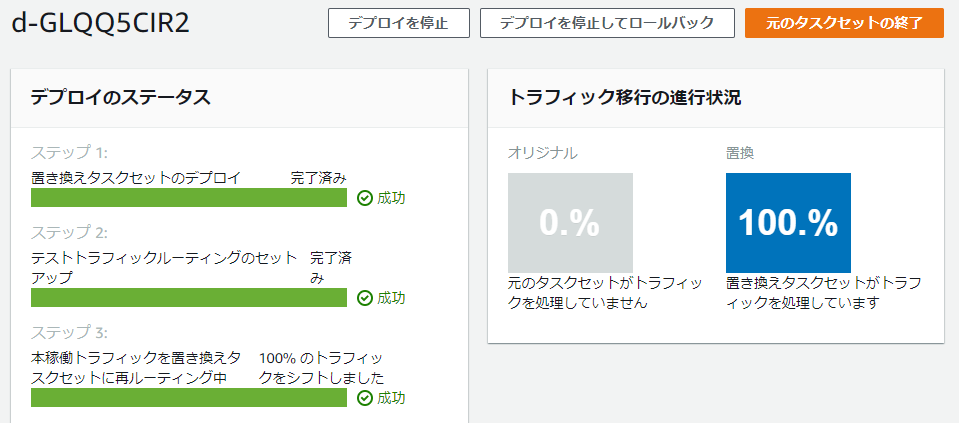Click the Step 1 green progress bar
The height and width of the screenshot is (423, 959).
tap(189, 198)
